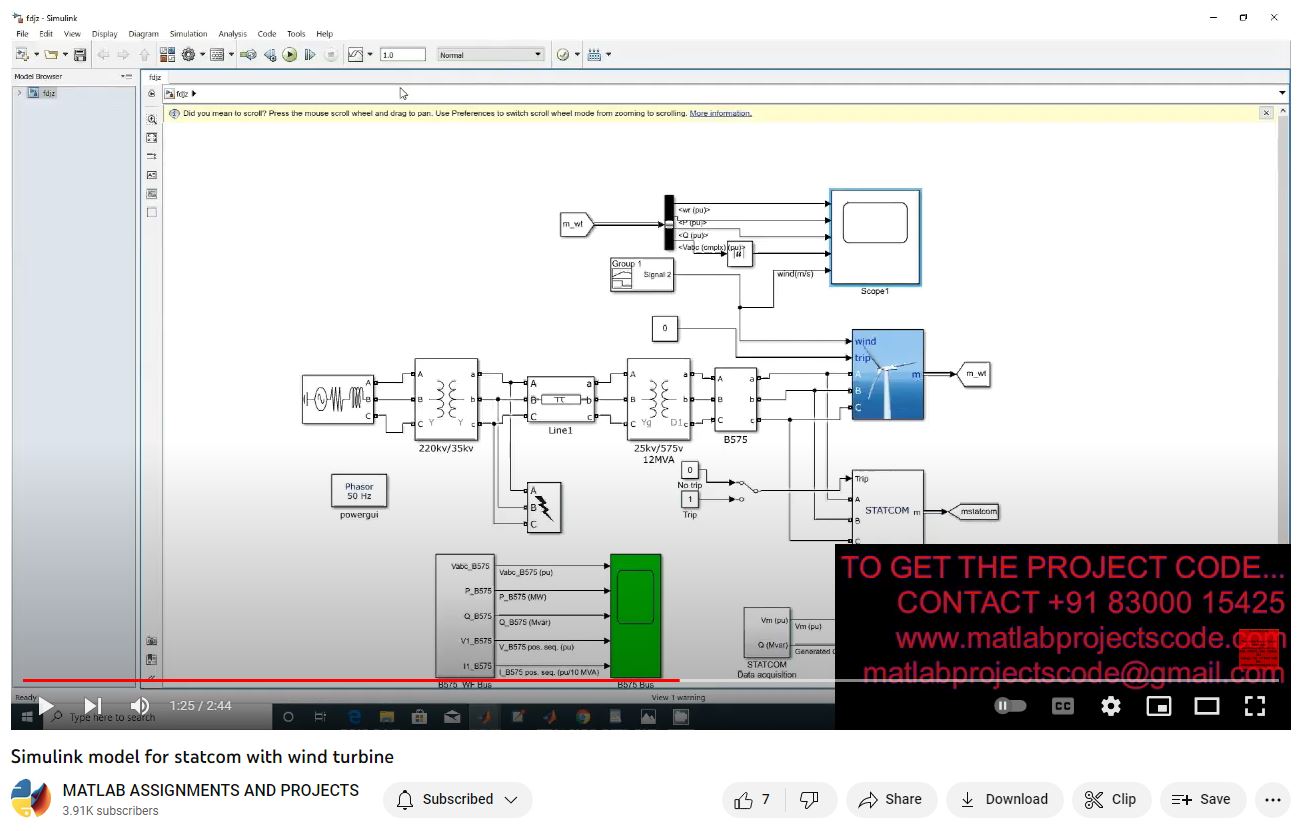Click the Step Forward simulation icon
1300x831 pixels.
pos(310,55)
